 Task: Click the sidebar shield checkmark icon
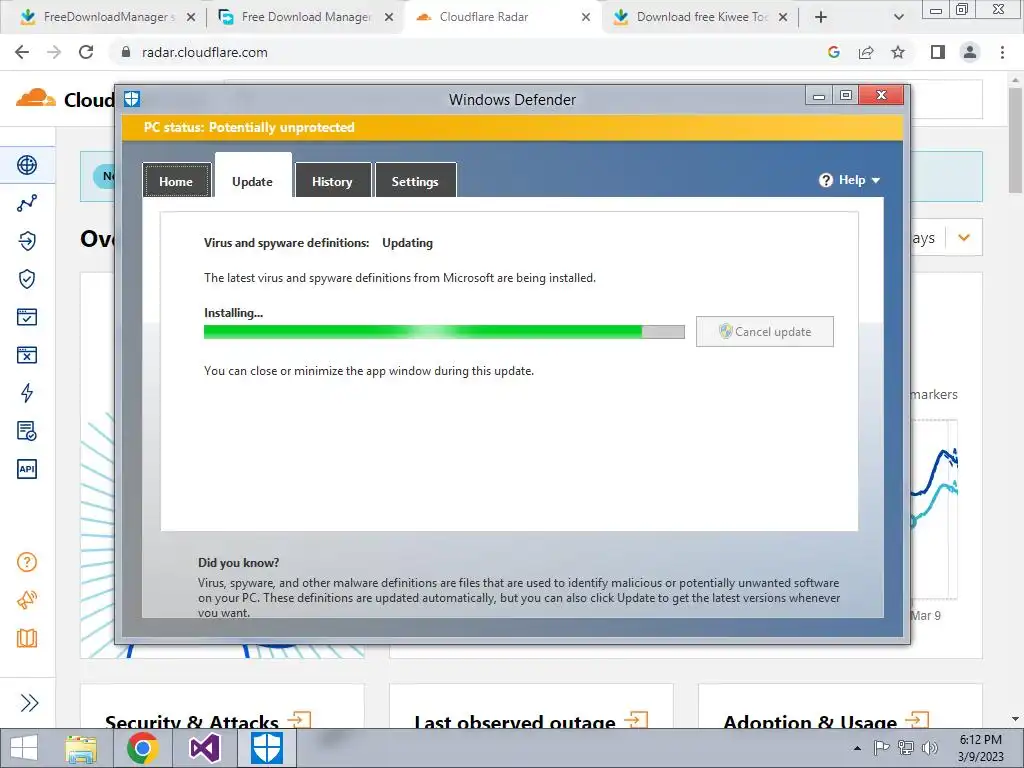[27, 279]
